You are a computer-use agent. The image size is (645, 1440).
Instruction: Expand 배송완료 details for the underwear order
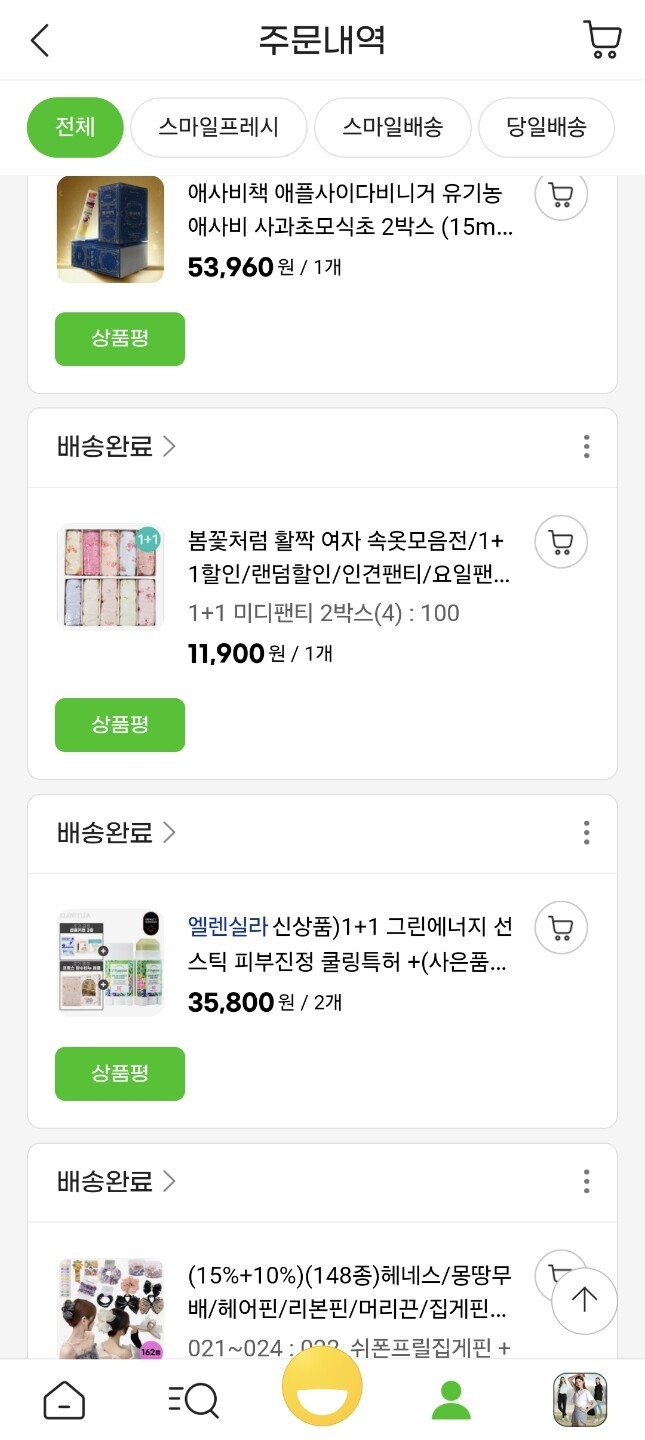click(116, 446)
